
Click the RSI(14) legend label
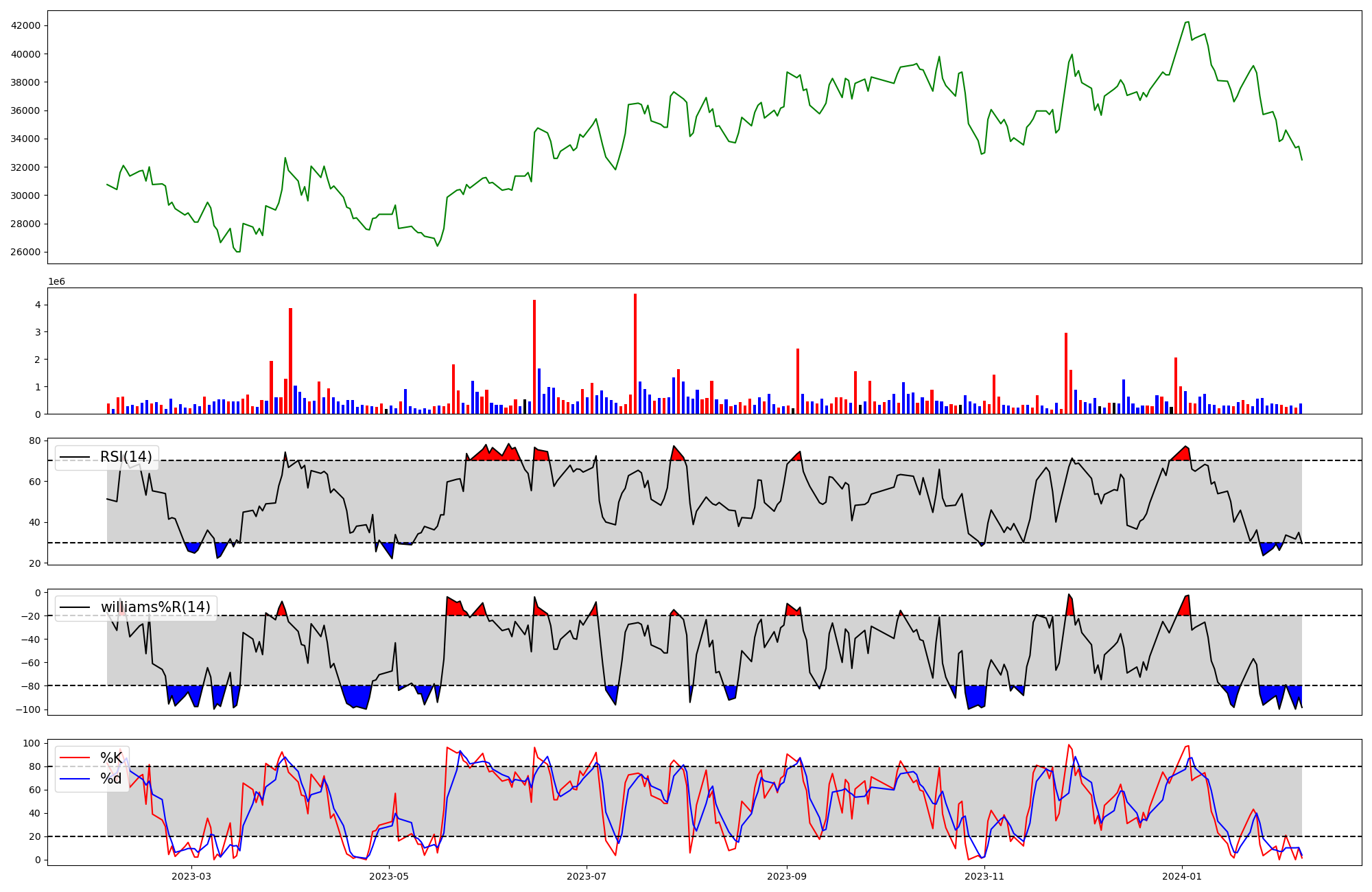126,457
